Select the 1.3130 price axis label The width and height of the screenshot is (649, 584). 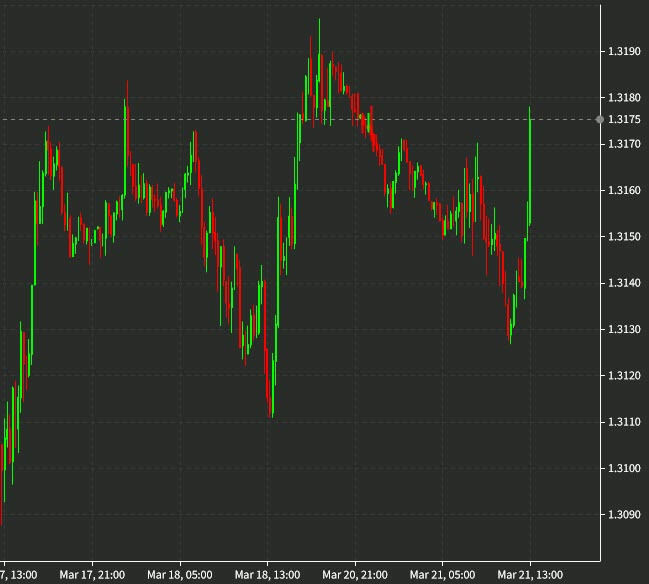click(624, 329)
